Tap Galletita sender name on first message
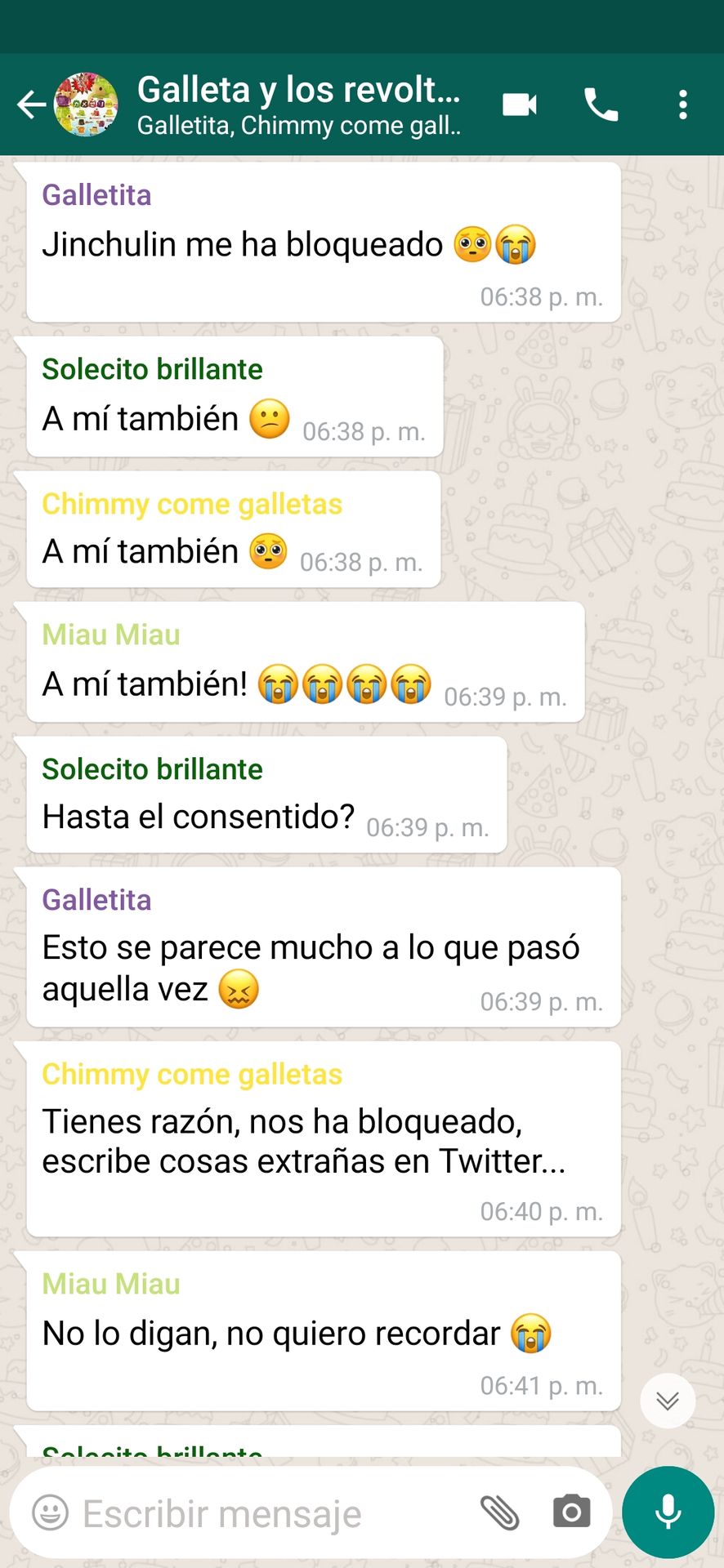The image size is (724, 1568). point(96,195)
